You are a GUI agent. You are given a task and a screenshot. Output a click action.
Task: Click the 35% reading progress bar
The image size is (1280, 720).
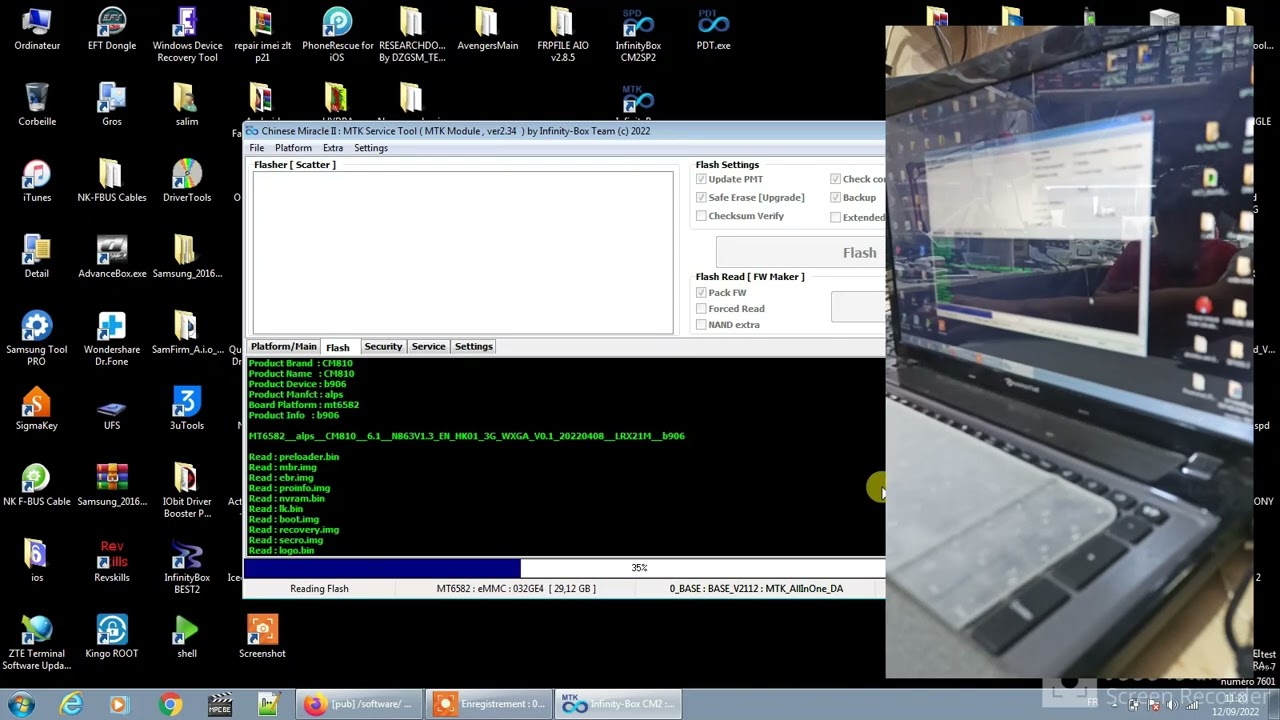(x=565, y=568)
